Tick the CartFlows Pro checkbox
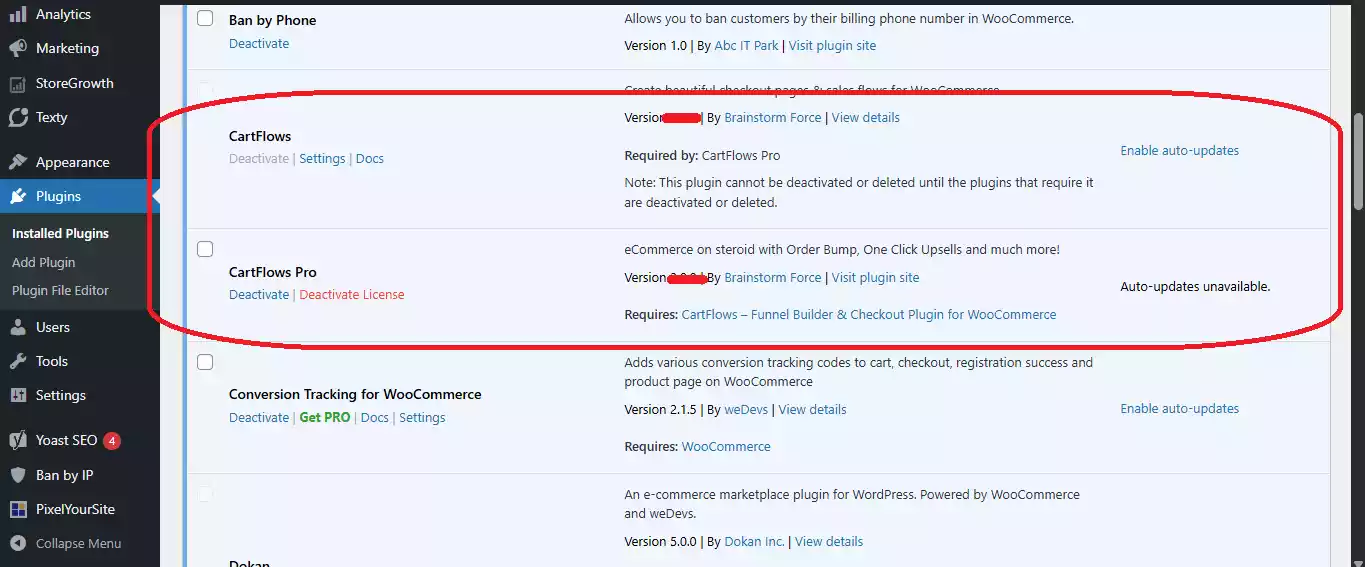This screenshot has width=1365, height=567. coord(205,249)
